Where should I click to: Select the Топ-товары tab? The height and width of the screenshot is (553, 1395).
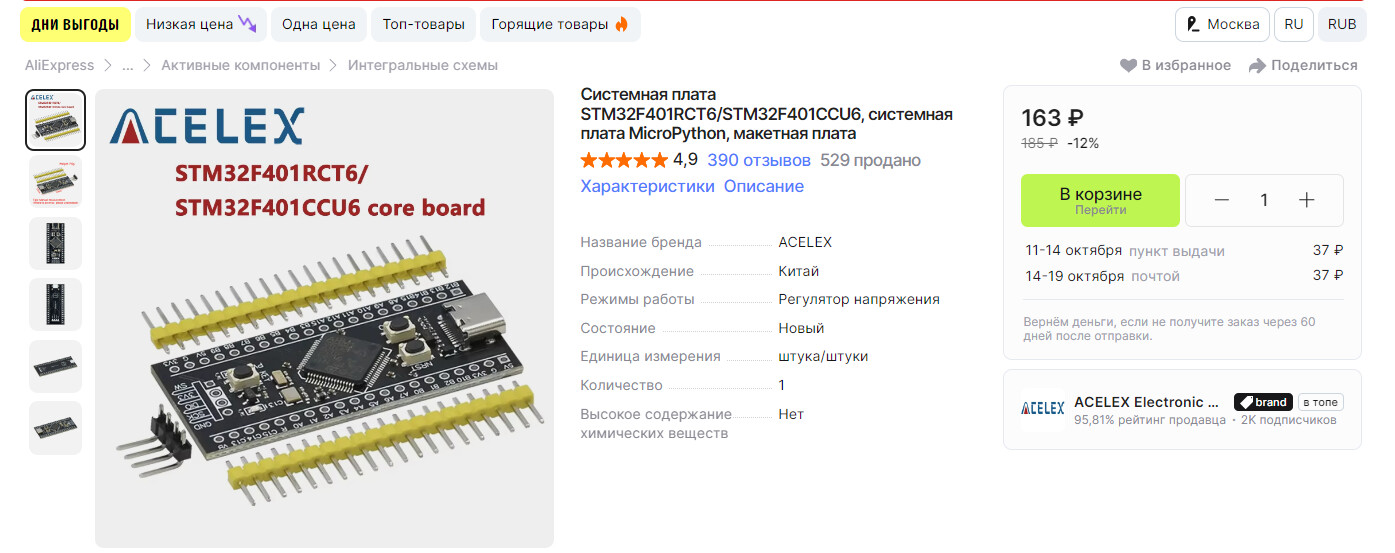(423, 24)
